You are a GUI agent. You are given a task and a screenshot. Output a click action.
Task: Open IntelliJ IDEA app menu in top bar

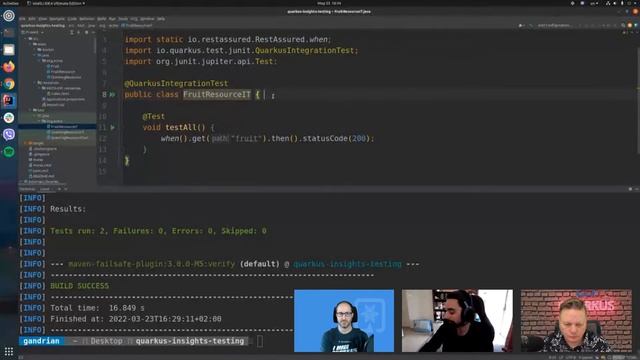(x=56, y=3)
